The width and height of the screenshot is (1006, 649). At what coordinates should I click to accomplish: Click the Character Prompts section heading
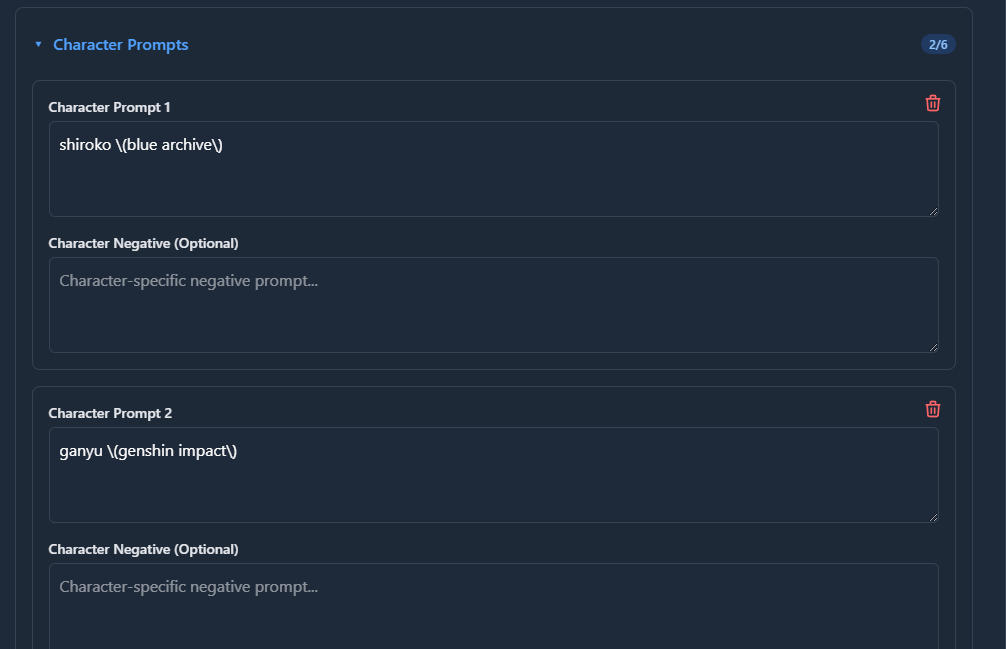pyautogui.click(x=121, y=44)
